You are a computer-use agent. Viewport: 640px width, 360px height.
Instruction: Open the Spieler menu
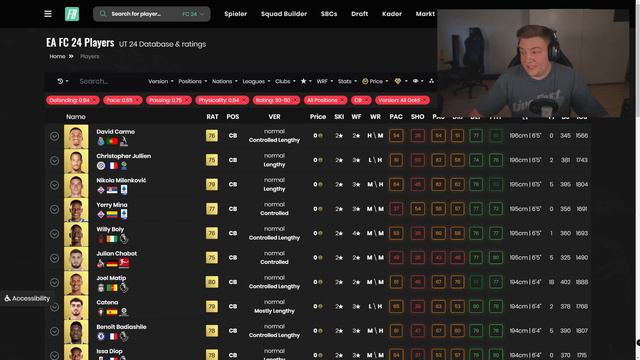tap(236, 14)
